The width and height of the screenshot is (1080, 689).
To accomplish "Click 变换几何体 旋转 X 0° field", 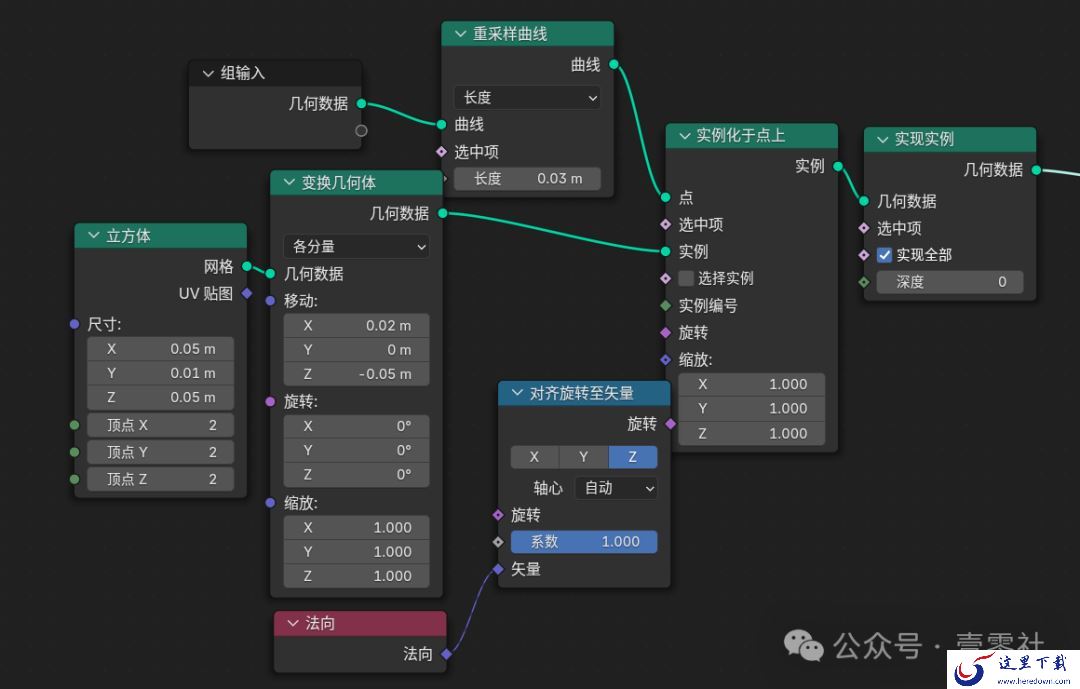I will click(357, 426).
